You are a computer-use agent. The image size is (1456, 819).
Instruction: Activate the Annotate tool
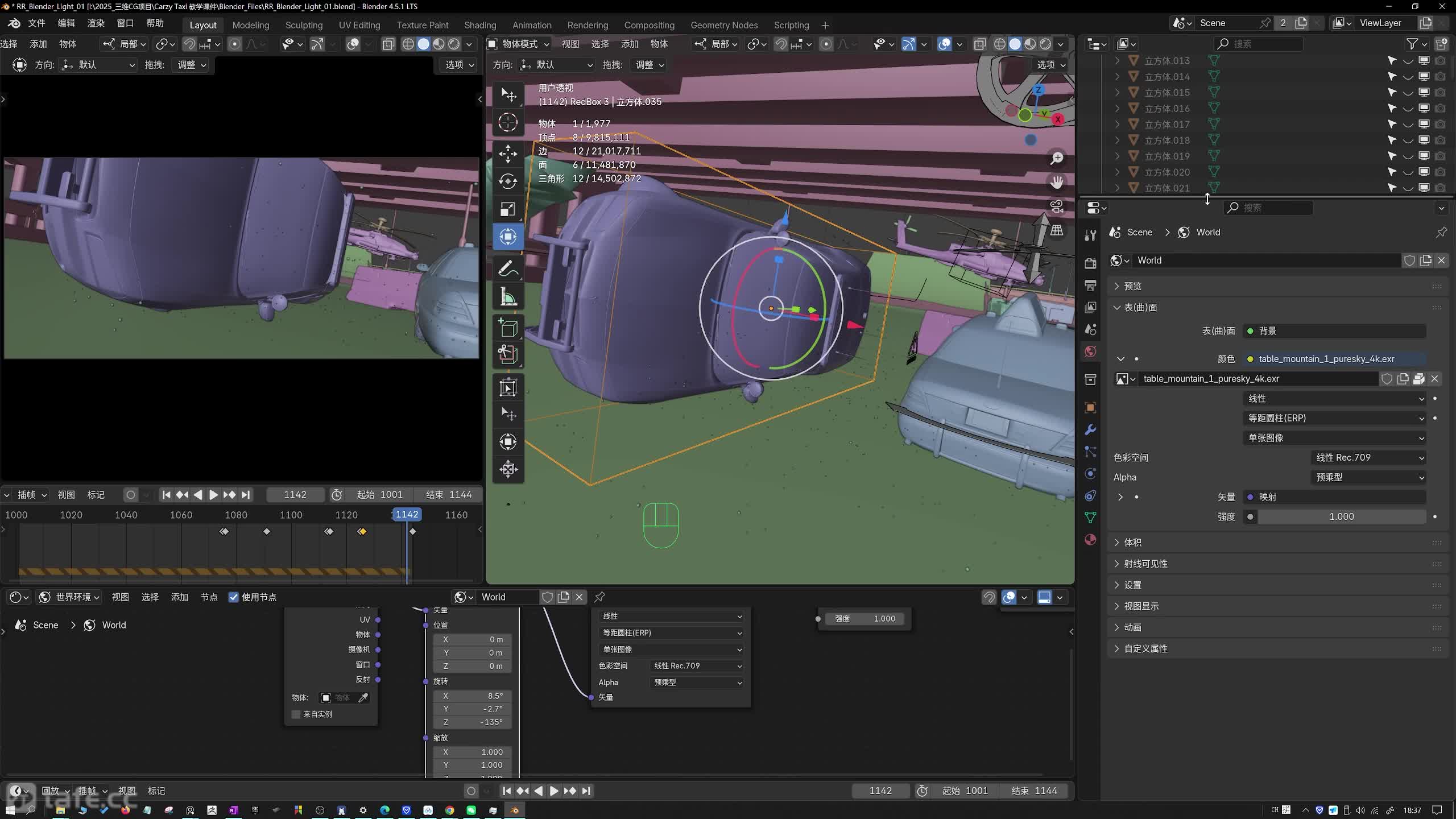[x=508, y=269]
